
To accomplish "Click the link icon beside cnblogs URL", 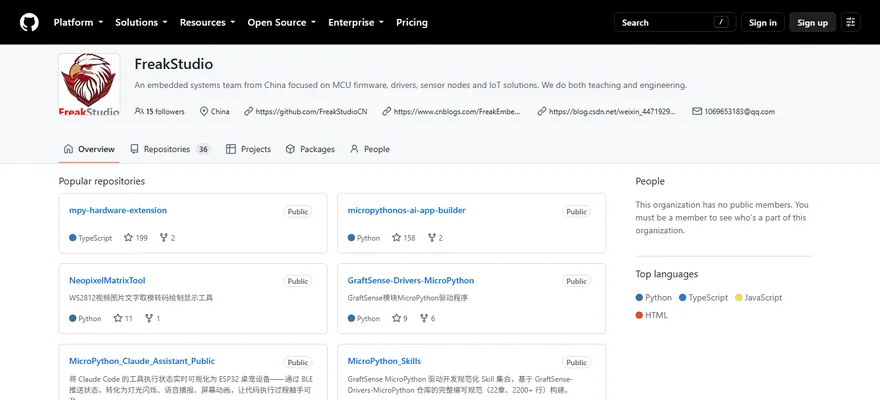I will (x=387, y=112).
